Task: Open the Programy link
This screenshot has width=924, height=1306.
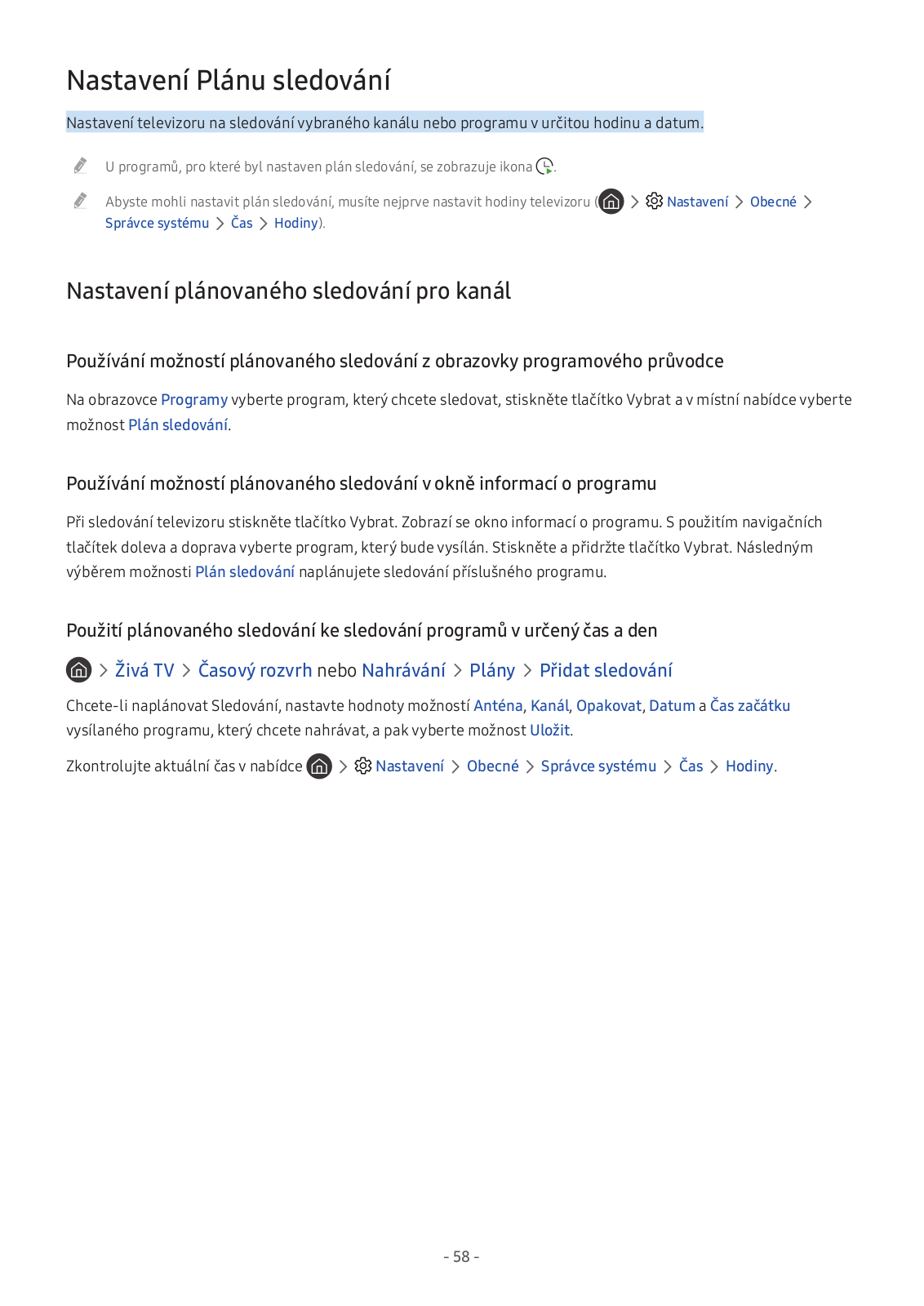Action: click(194, 400)
